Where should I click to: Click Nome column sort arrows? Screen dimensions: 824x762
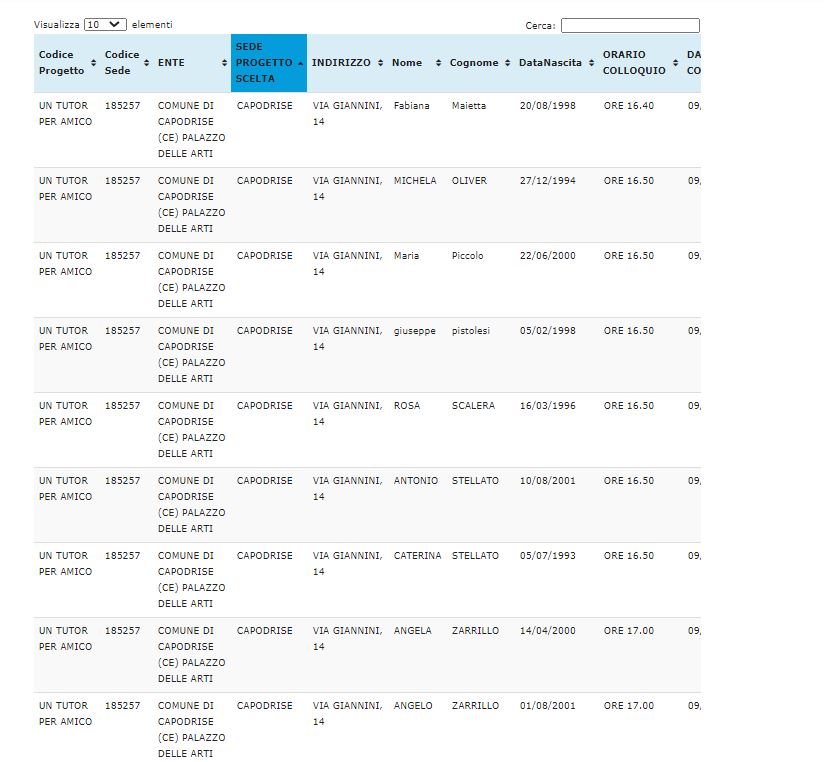[x=438, y=63]
